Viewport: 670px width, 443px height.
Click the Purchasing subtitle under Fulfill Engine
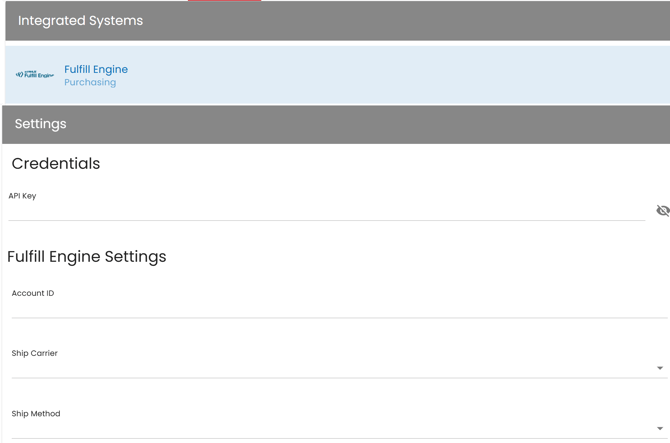tap(90, 83)
